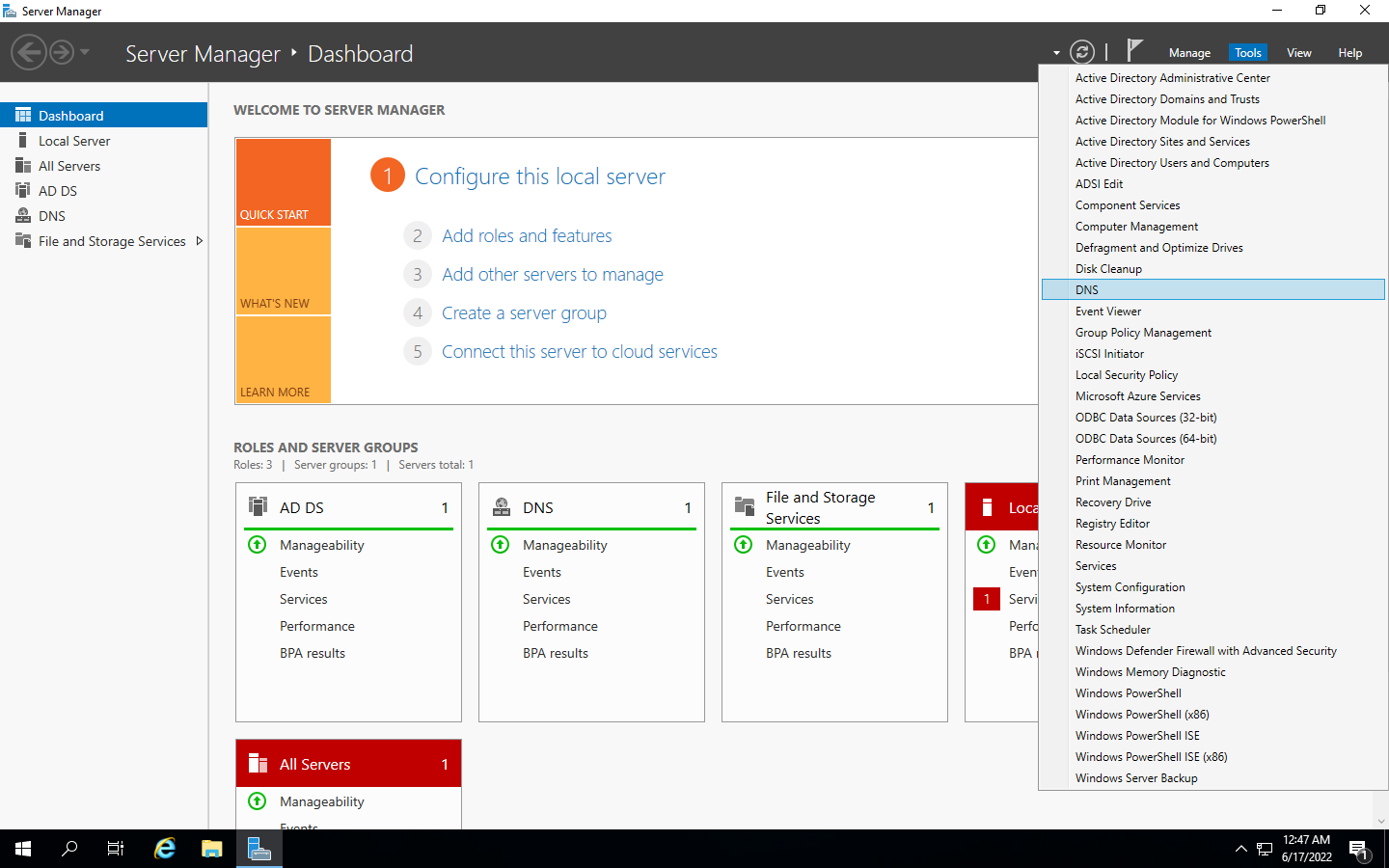Image resolution: width=1389 pixels, height=868 pixels.
Task: Expand File and Storage Services in sidebar
Action: [x=200, y=241]
